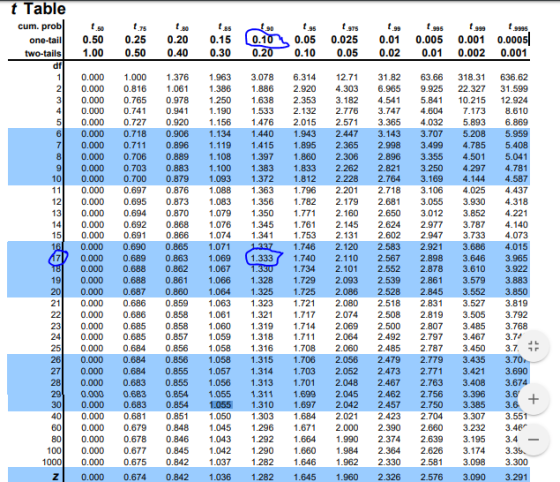Click the cum. prob row label

pos(40,26)
